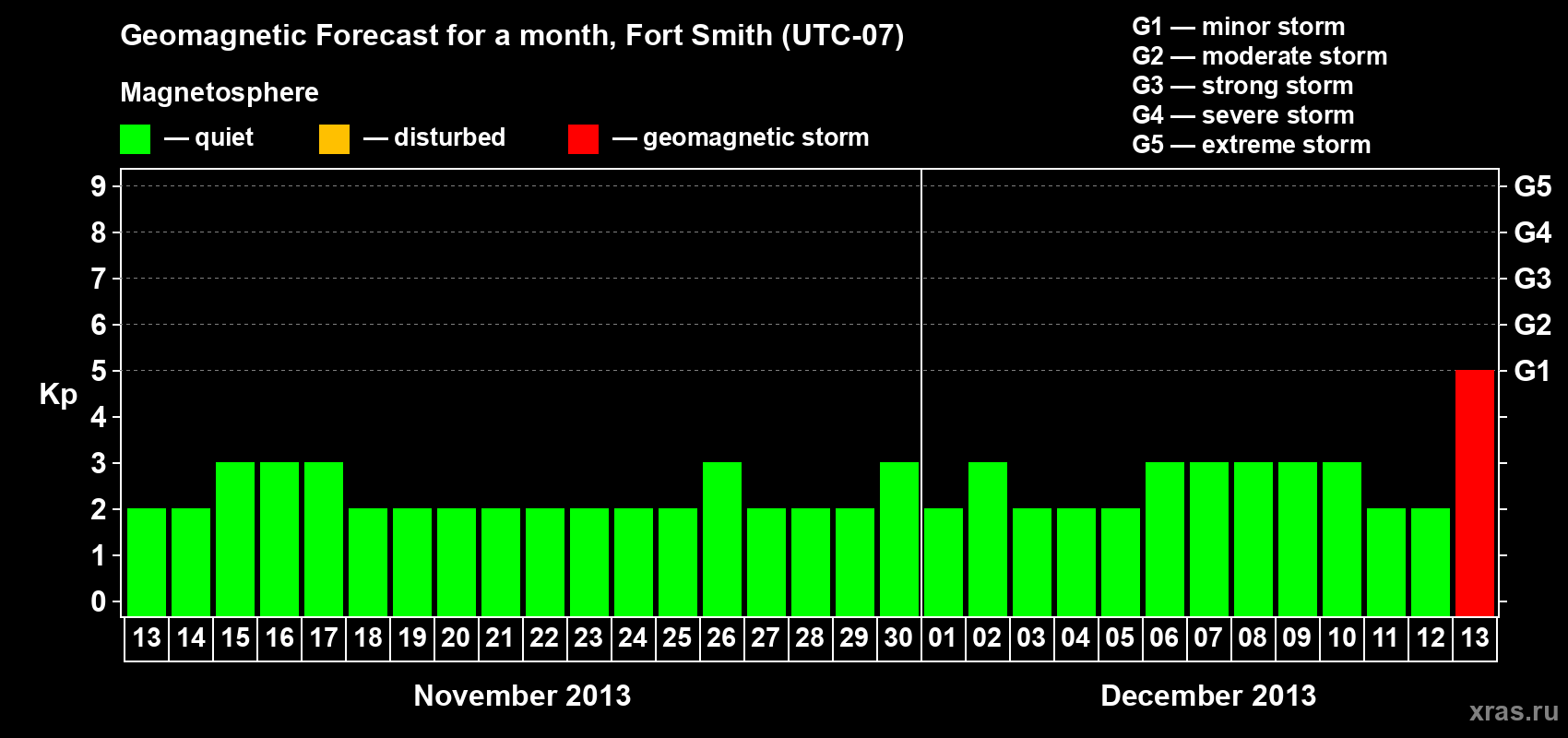Click the 'quiet' legend label

[x=224, y=138]
